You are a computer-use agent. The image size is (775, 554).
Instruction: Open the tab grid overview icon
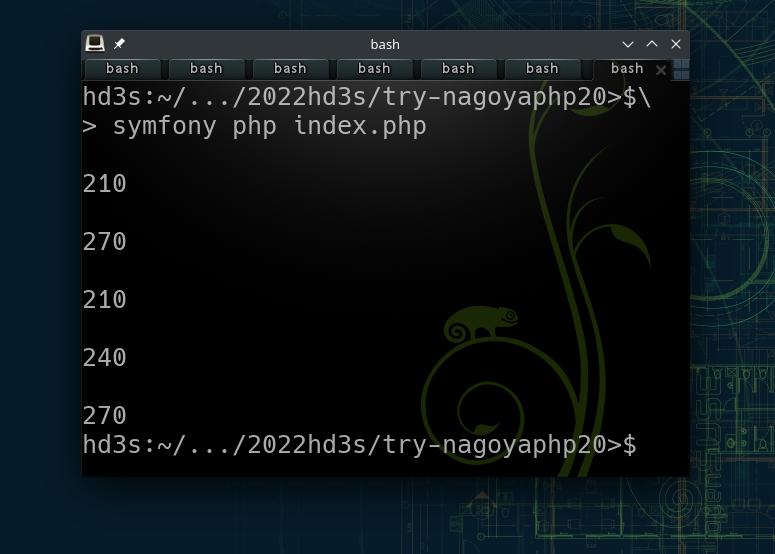(682, 69)
